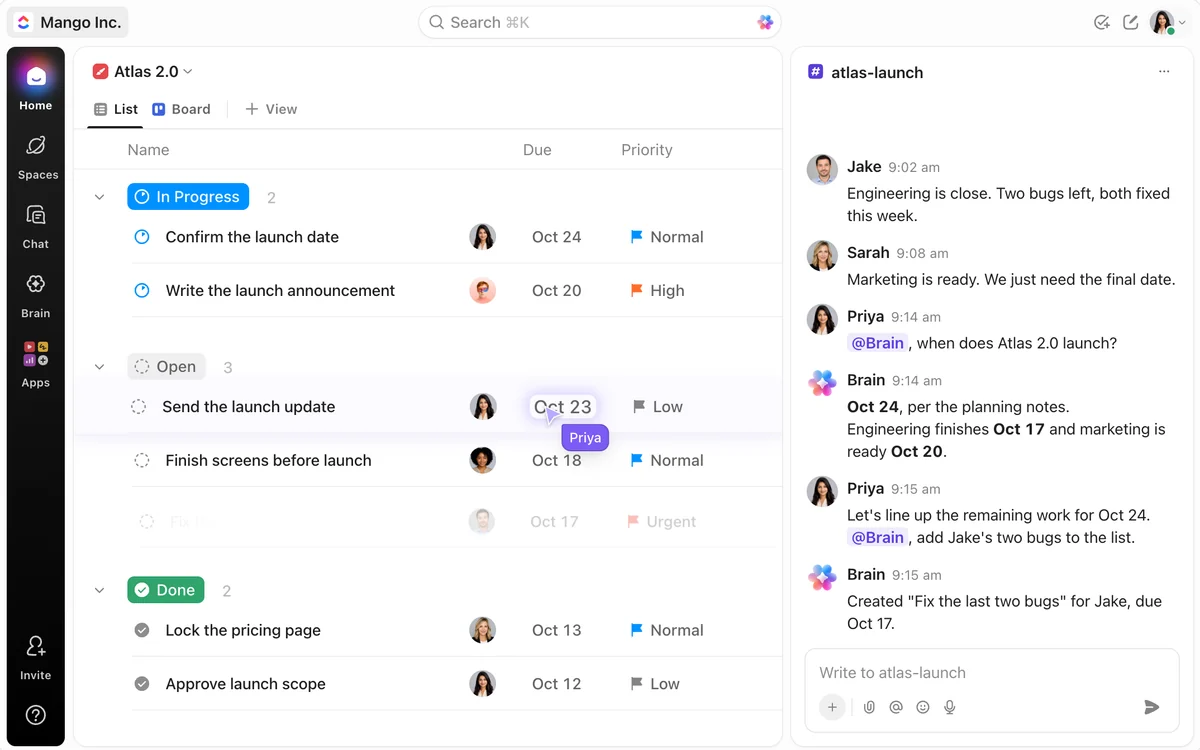
Task: Click the microphone voice icon
Action: pyautogui.click(x=950, y=707)
